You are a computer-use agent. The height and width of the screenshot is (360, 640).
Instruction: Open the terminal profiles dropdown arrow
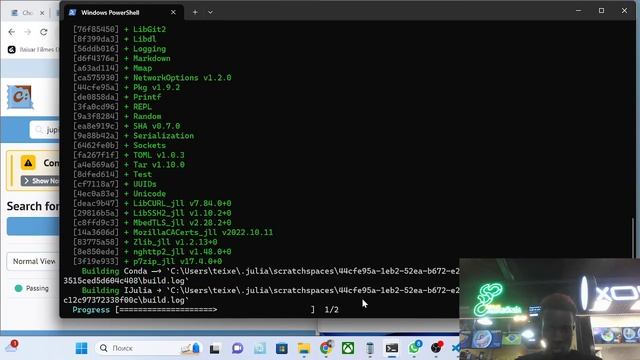point(210,12)
